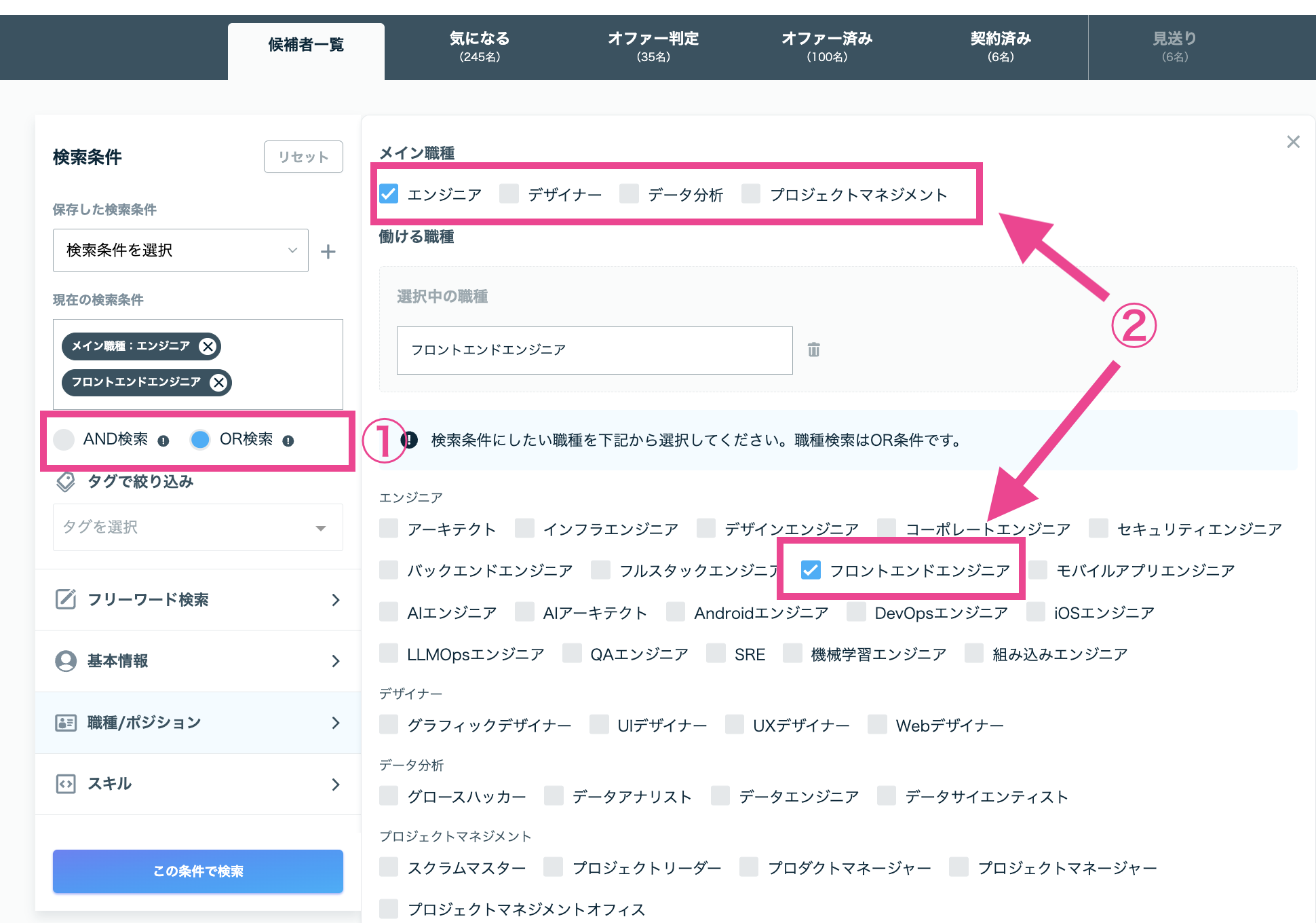This screenshot has height=923, width=1316.
Task: Check the アーキテクト checkbox
Action: pyautogui.click(x=389, y=528)
